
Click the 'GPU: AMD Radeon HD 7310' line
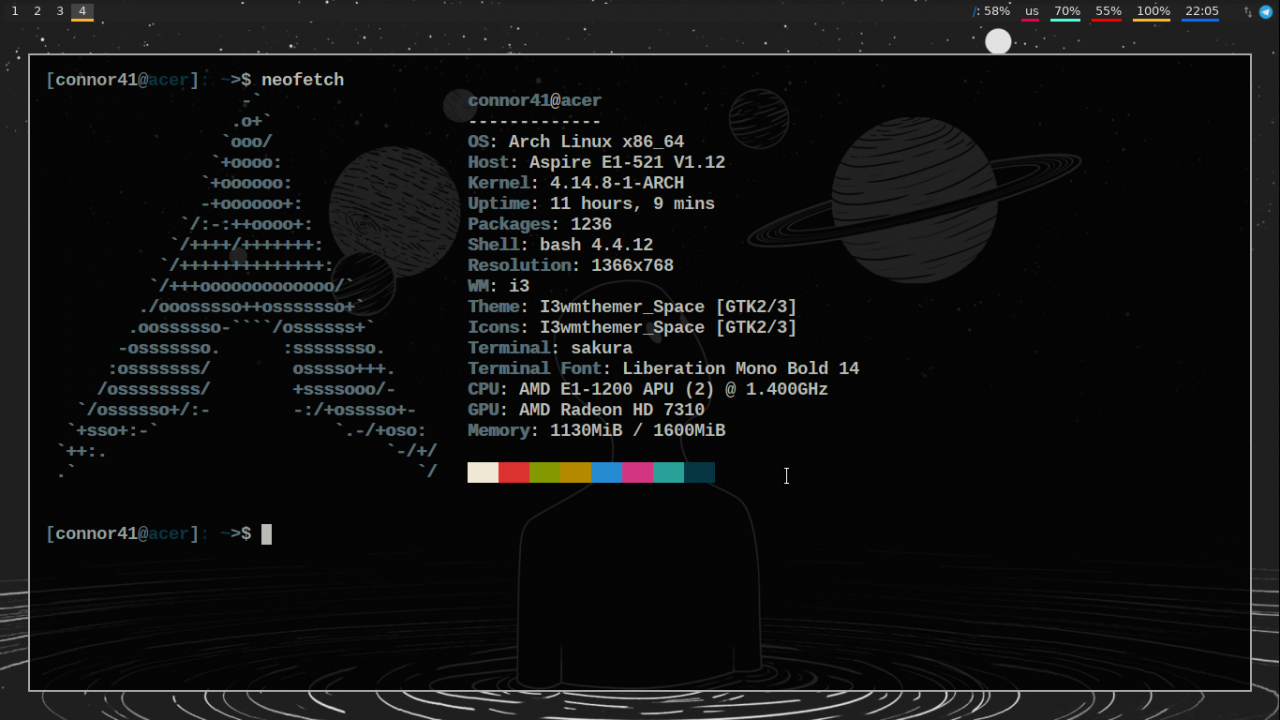coord(587,410)
